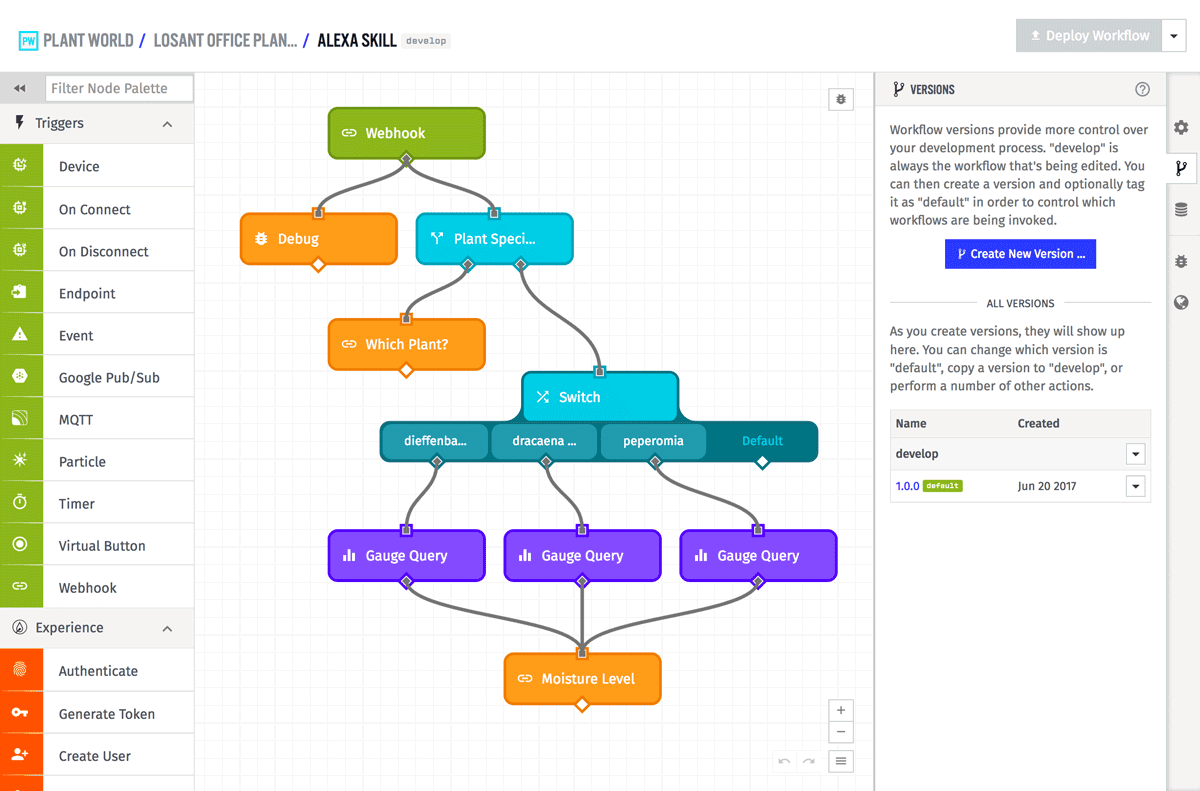Zoom in using the plus icon

840,709
